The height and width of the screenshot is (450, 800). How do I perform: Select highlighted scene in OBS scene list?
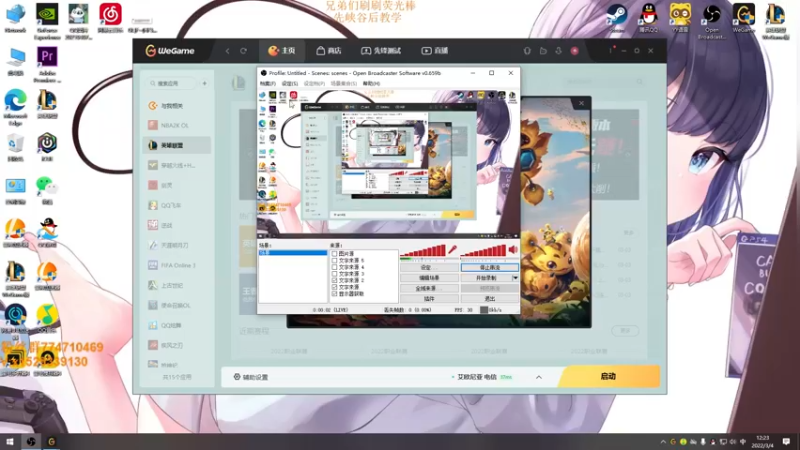coord(293,253)
